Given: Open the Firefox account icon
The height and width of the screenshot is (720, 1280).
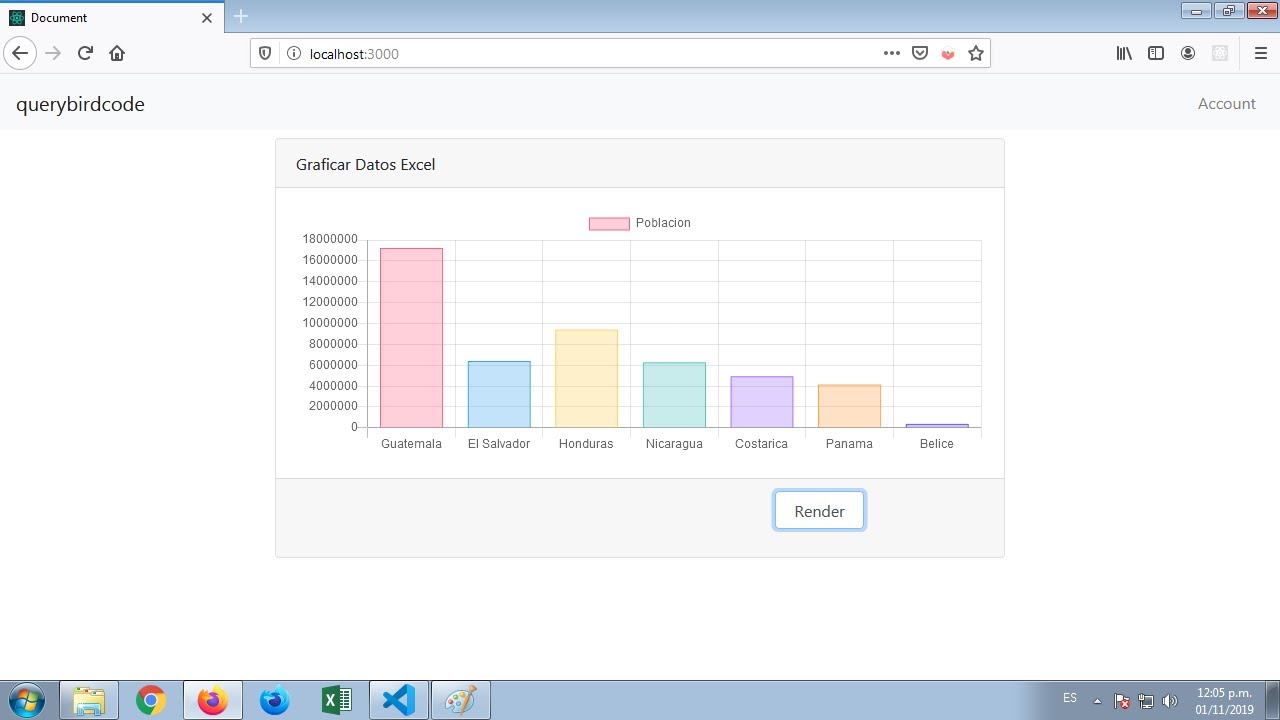Looking at the screenshot, I should point(1188,53).
